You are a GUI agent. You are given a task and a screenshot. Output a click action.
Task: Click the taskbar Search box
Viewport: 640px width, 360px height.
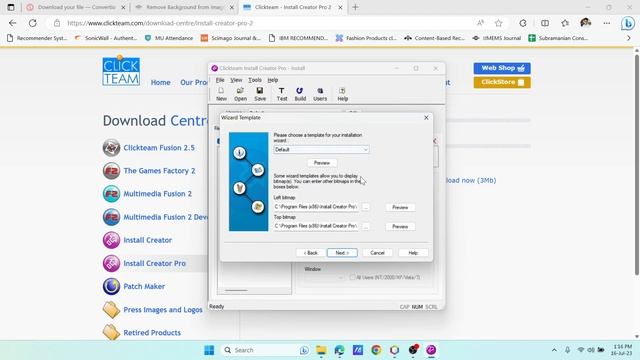tap(265, 350)
